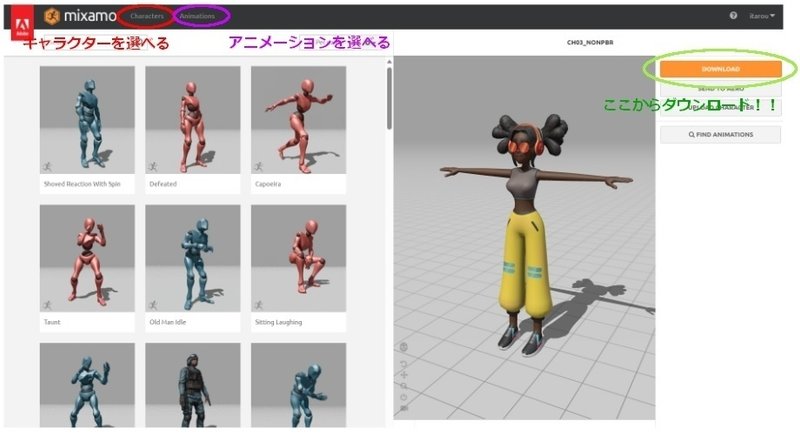Click the CH03_NONPBR character title
Image resolution: width=800 pixels, height=435 pixels.
pyautogui.click(x=590, y=42)
